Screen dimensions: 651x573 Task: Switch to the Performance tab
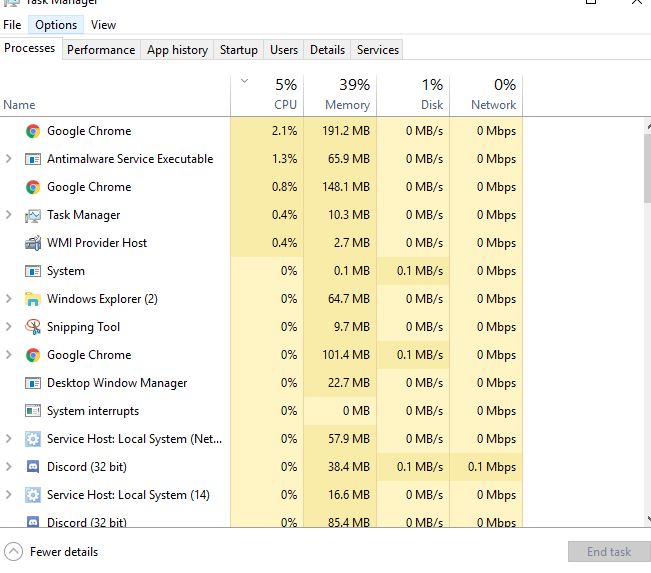click(101, 50)
